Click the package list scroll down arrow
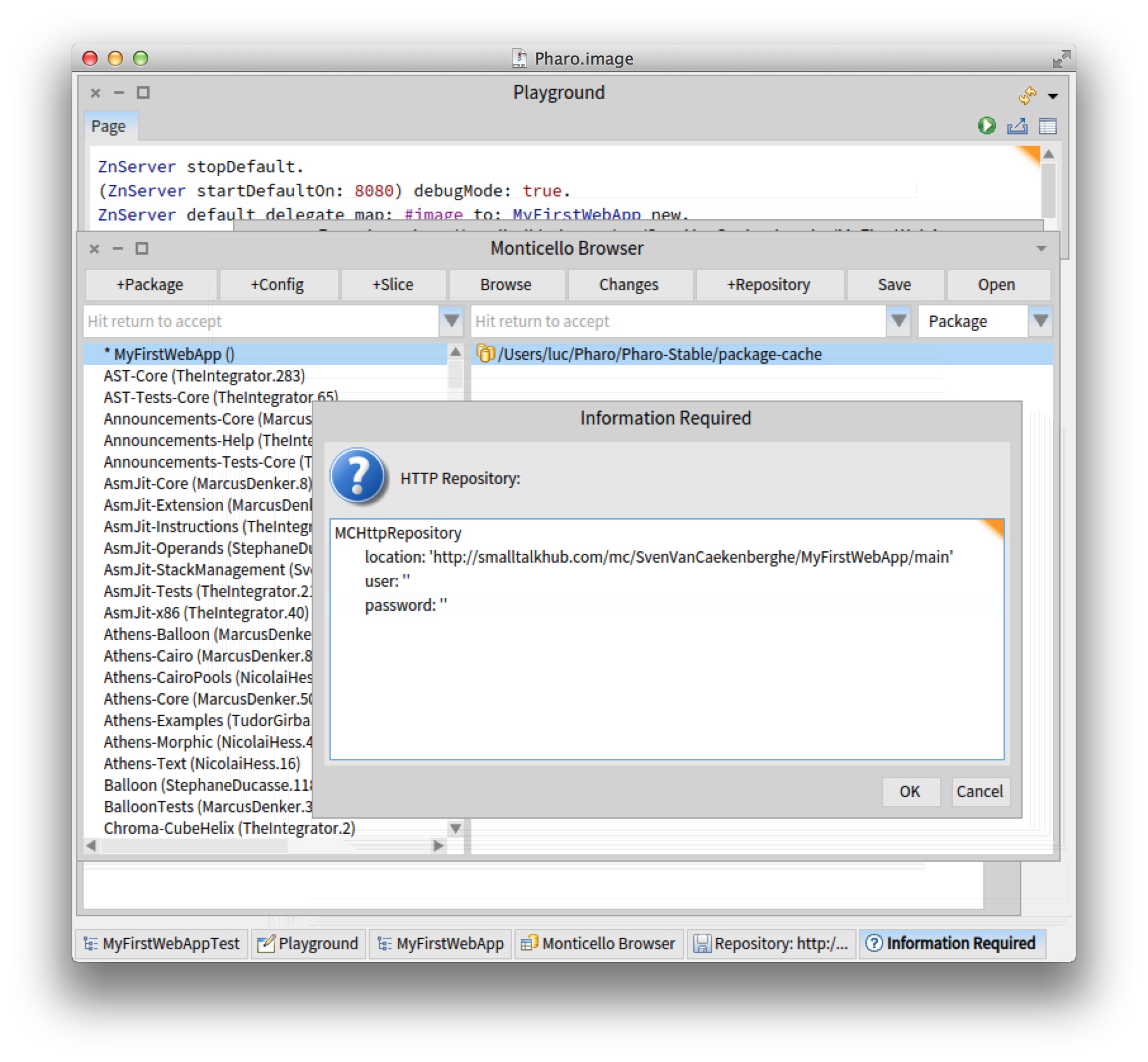Viewport: 1148px width, 1062px height. 454,828
